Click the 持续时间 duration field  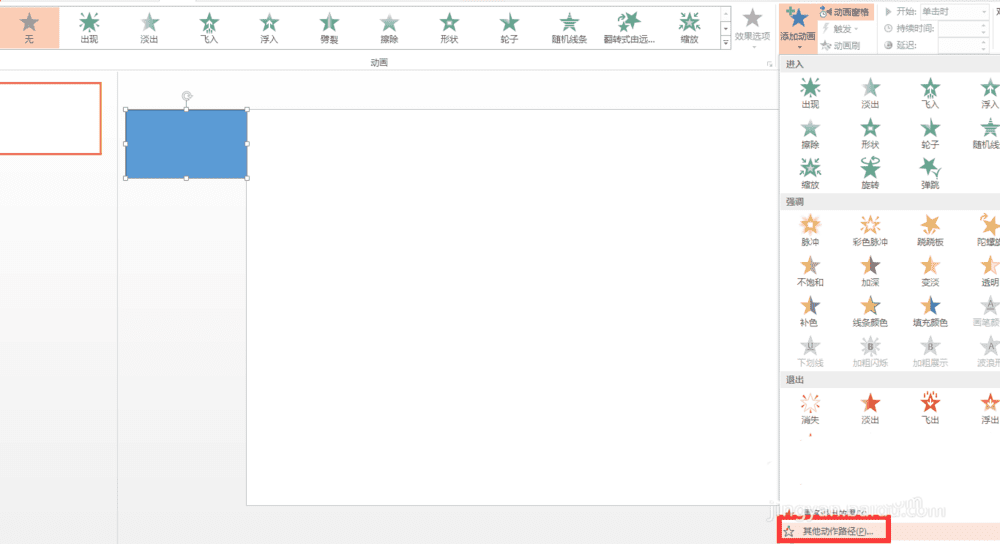pyautogui.click(x=959, y=28)
